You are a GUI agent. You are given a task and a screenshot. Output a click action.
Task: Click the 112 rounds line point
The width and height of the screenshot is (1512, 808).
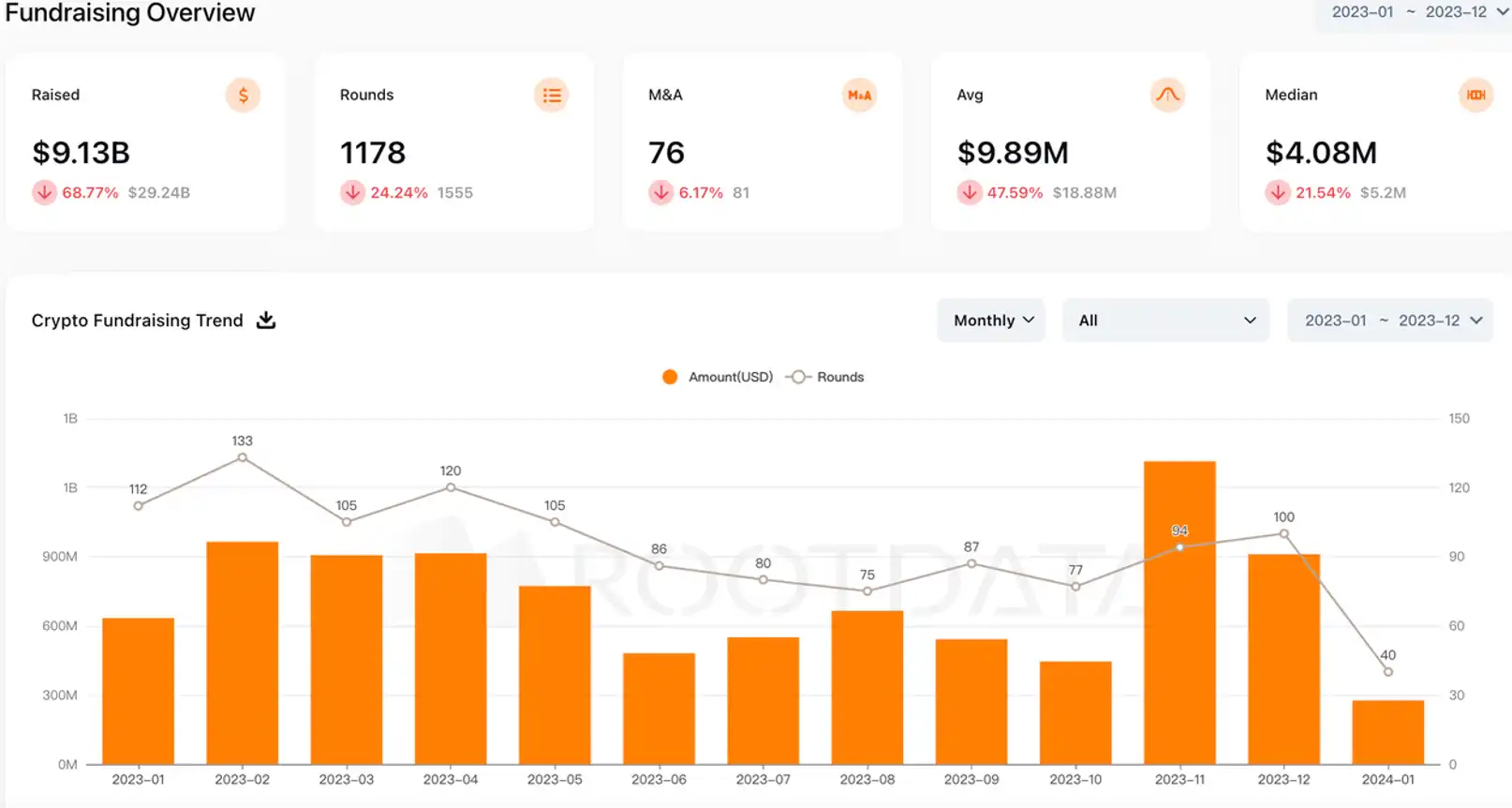[139, 506]
